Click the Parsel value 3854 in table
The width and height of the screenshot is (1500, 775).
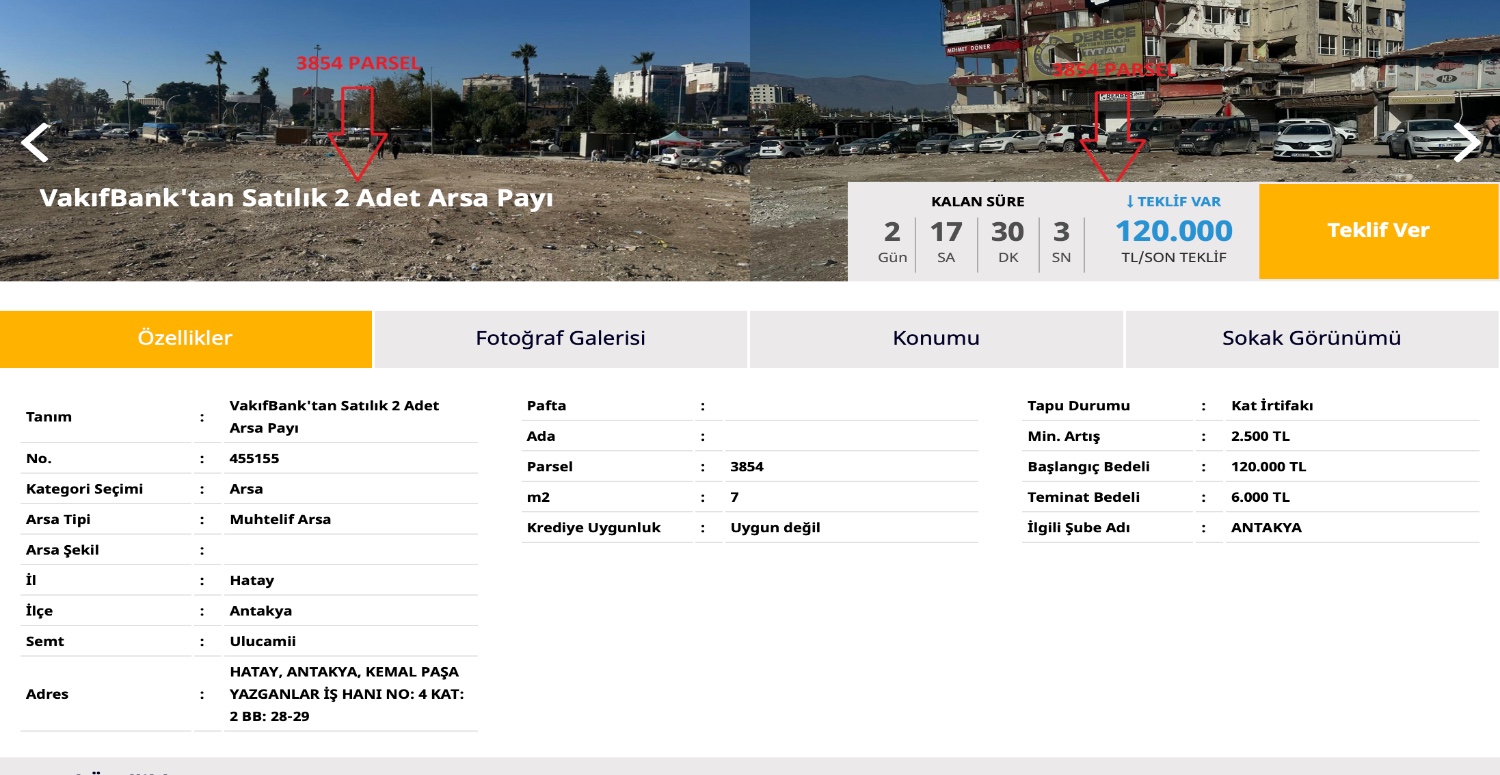(747, 467)
